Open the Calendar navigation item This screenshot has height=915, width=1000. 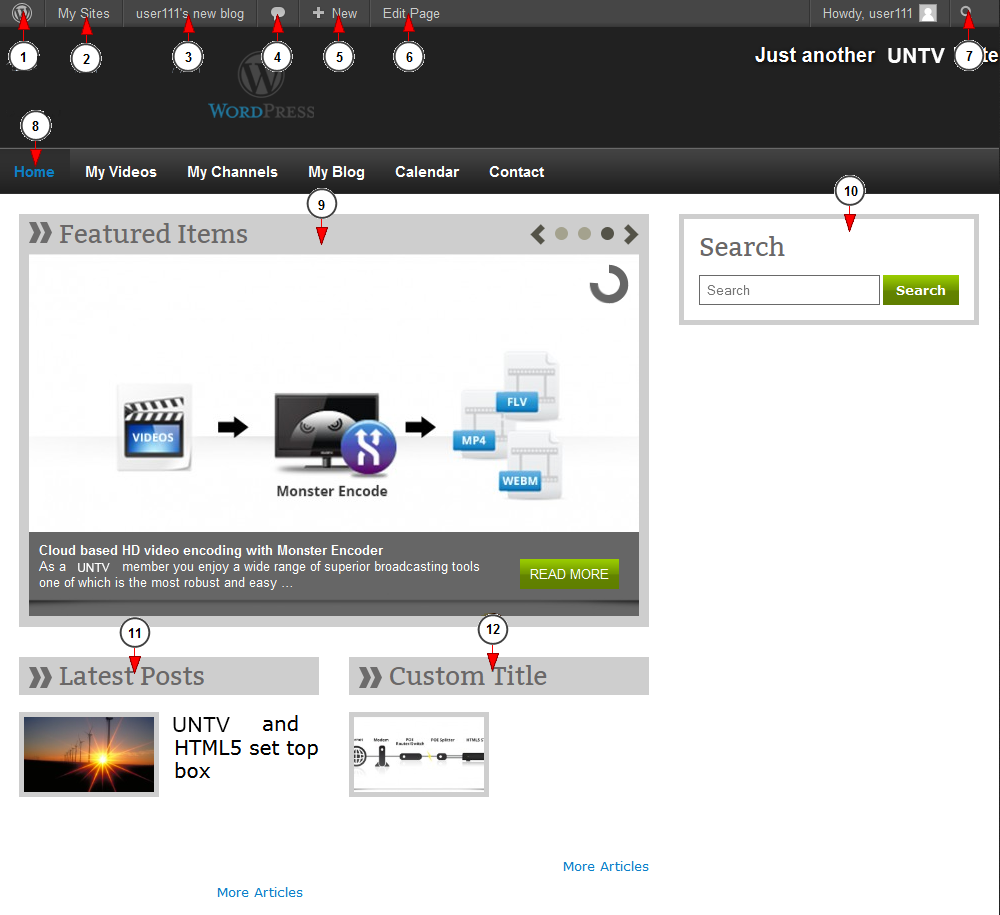click(427, 172)
